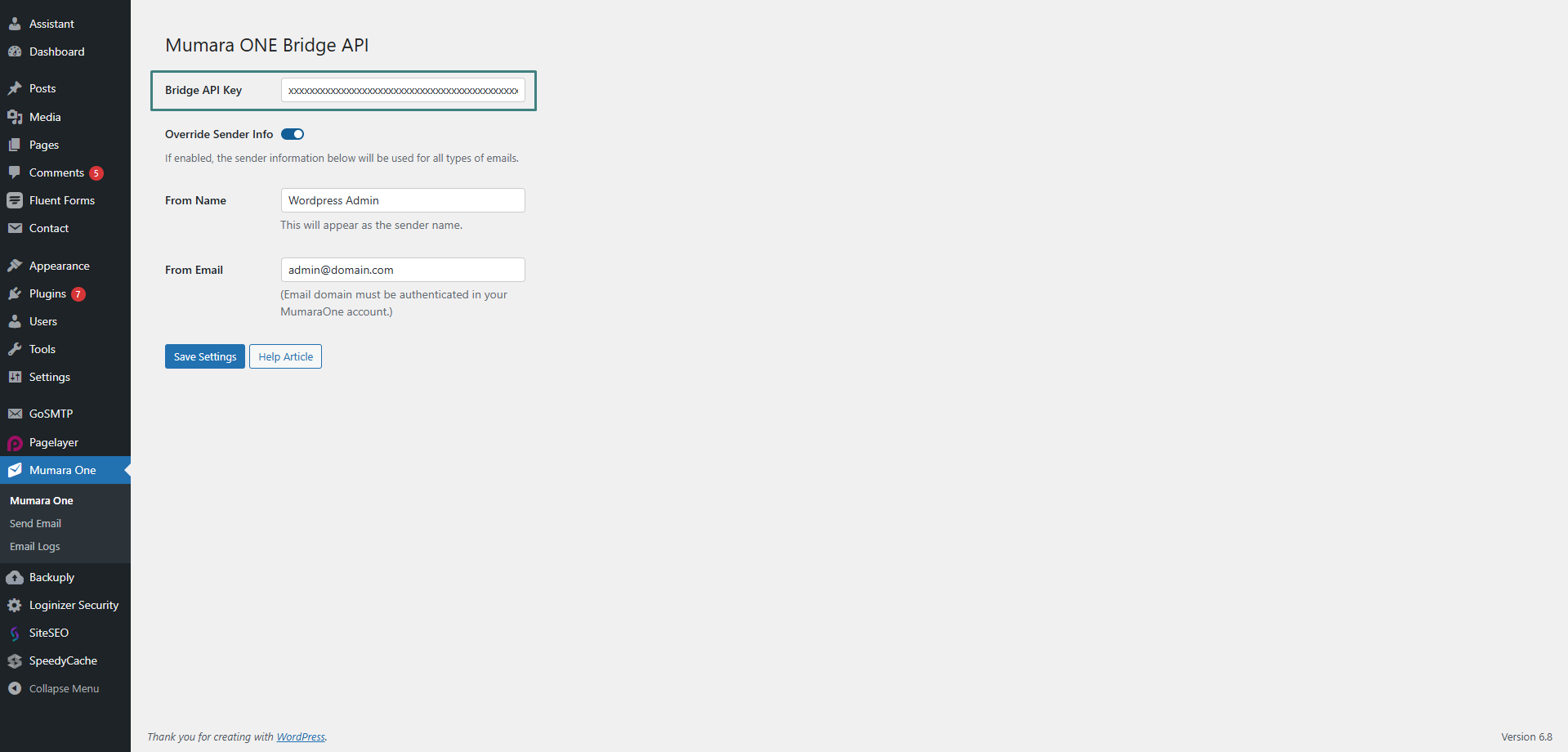
Task: Click the Comments pending count badge
Action: [96, 173]
